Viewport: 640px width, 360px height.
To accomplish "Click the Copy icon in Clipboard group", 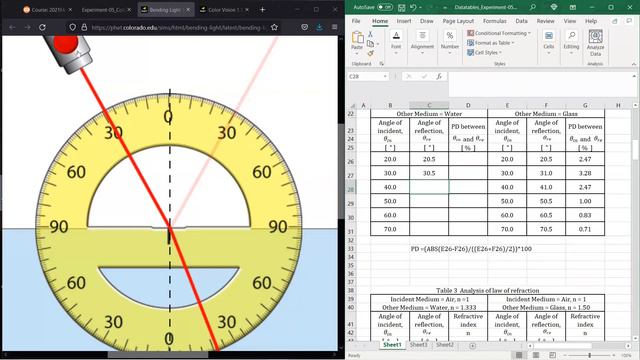I will pyautogui.click(x=370, y=44).
